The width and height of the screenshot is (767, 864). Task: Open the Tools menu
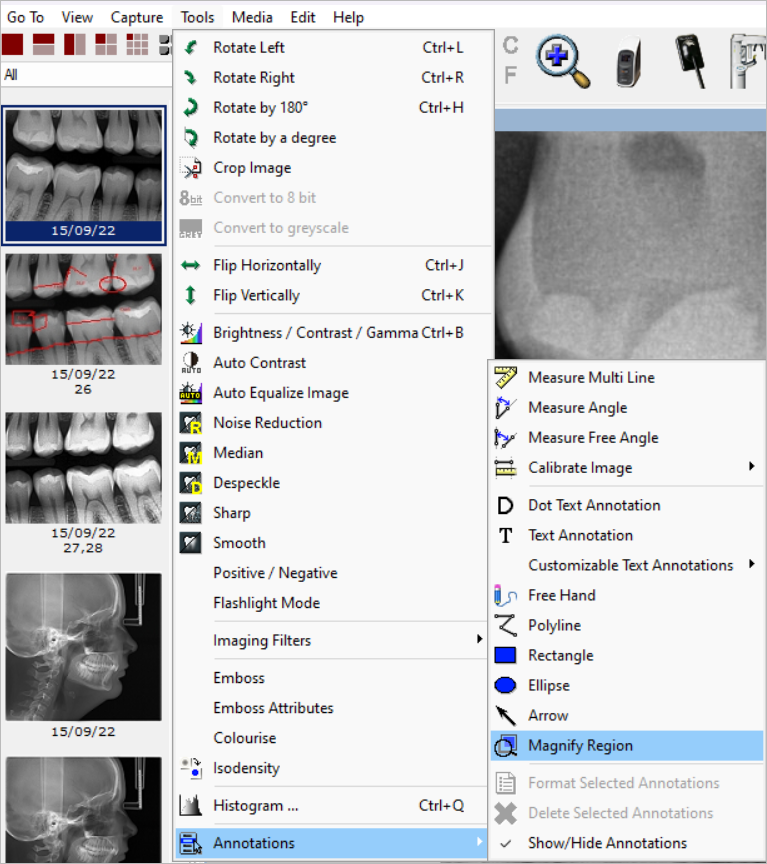point(197,18)
